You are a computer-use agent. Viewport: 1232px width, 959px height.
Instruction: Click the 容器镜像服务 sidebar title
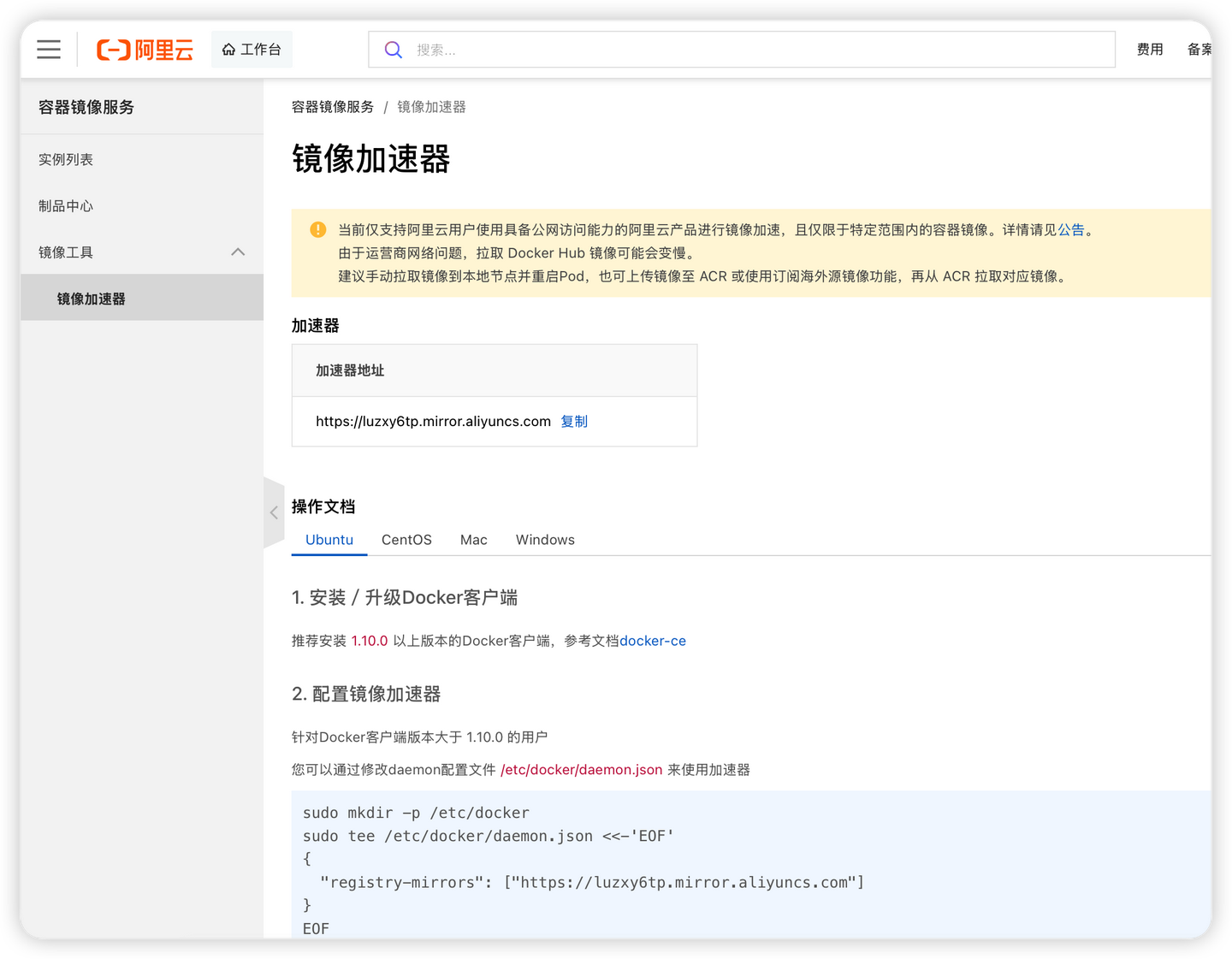click(86, 107)
